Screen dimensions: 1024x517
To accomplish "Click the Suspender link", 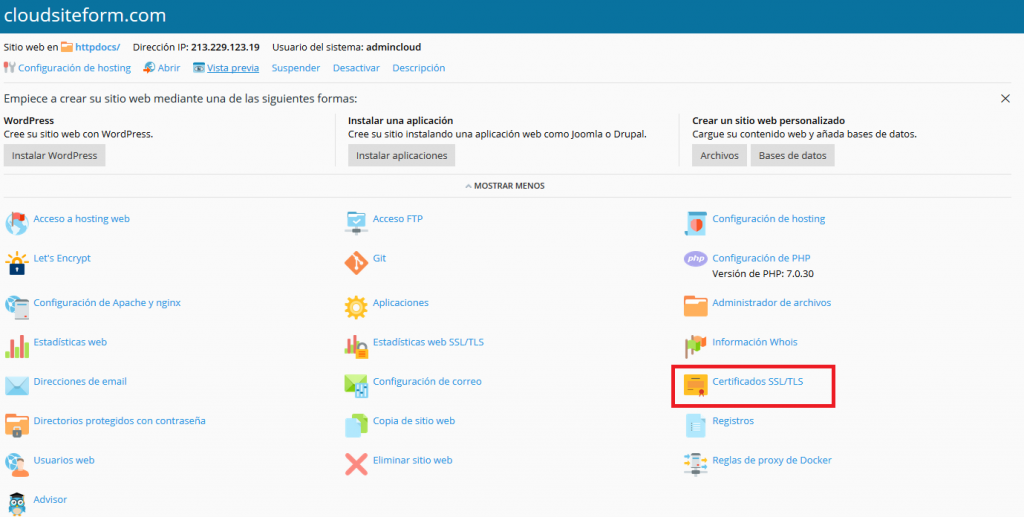I will (296, 68).
